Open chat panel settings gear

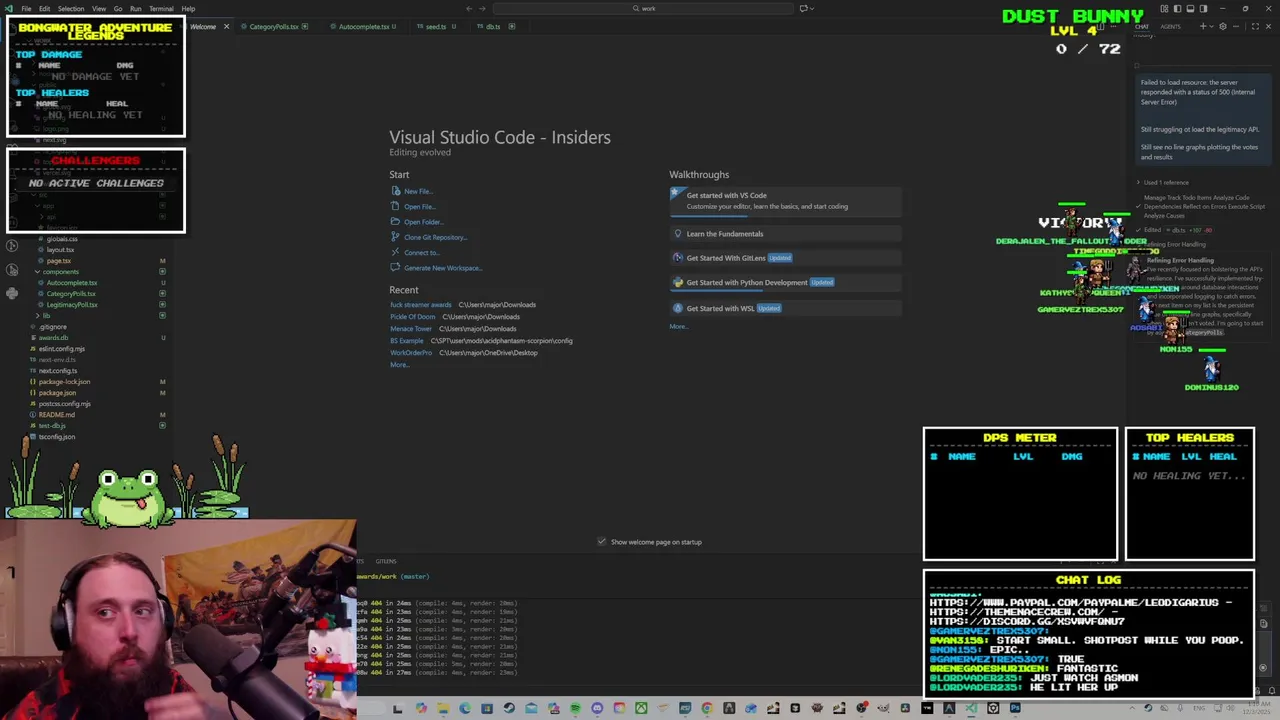(x=1222, y=26)
